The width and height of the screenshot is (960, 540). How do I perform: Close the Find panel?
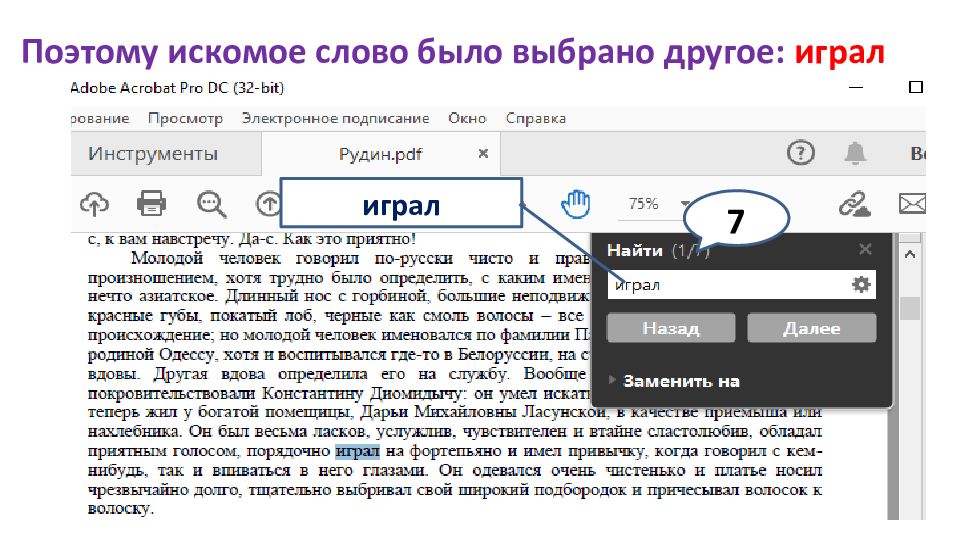[x=865, y=249]
